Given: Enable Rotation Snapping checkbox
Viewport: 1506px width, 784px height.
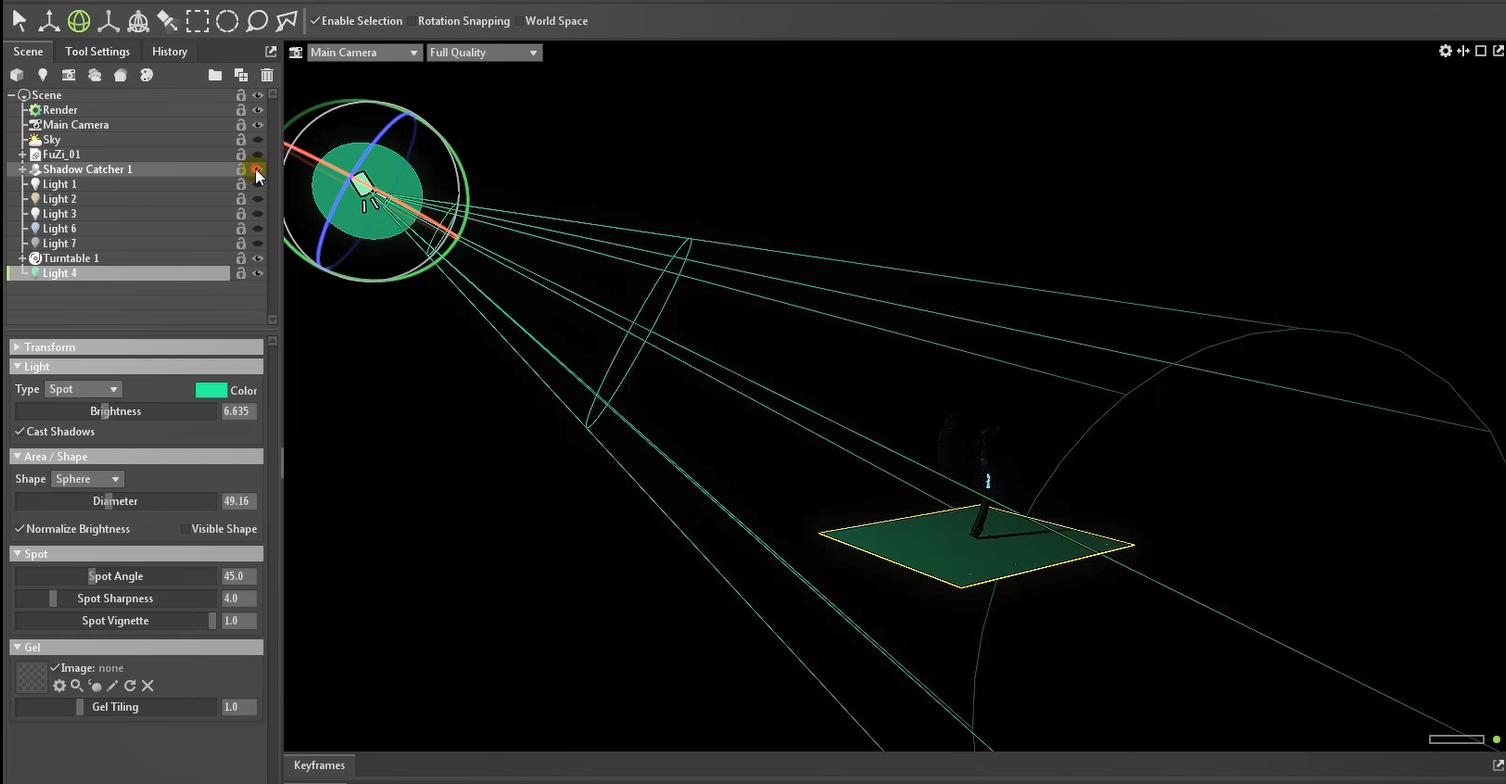Looking at the screenshot, I should pyautogui.click(x=411, y=21).
